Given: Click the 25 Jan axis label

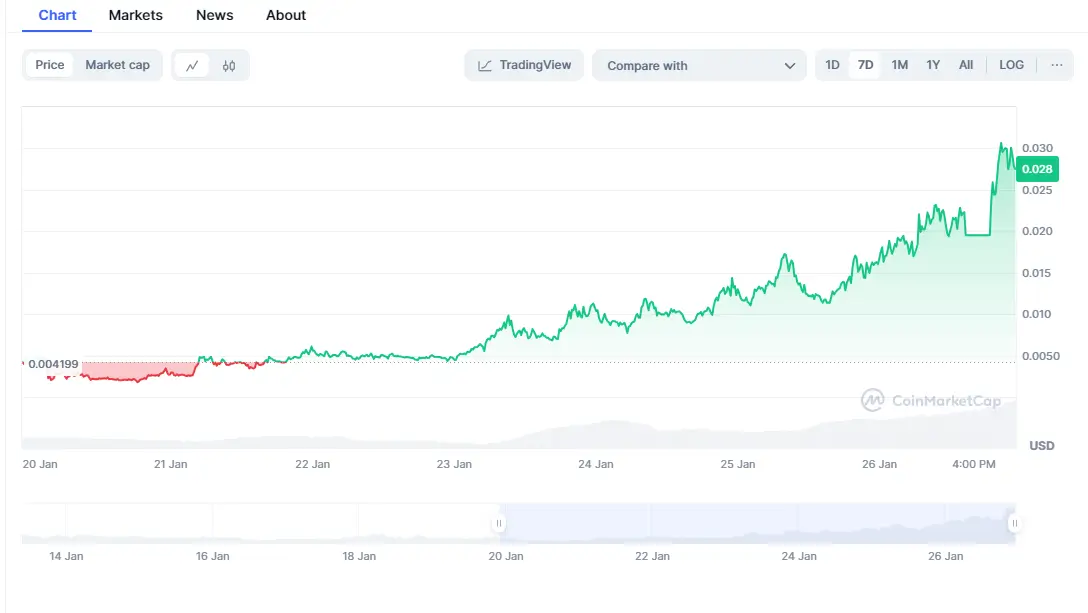Looking at the screenshot, I should click(738, 464).
